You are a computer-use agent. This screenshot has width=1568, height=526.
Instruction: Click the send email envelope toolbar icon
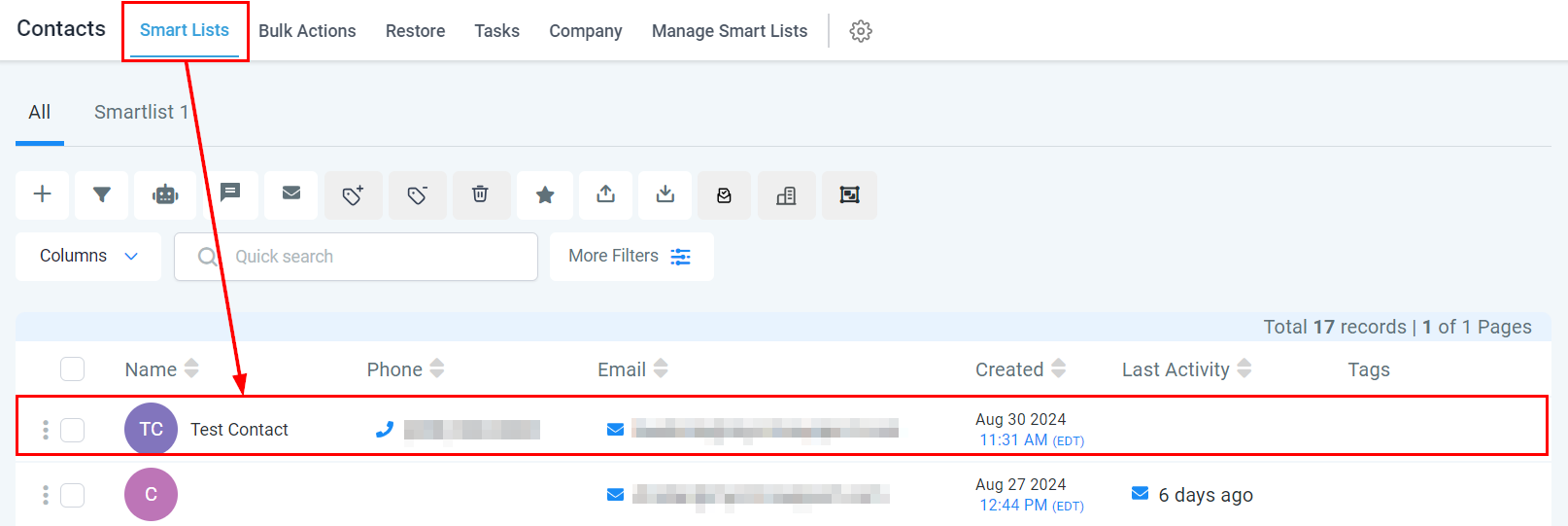291,193
